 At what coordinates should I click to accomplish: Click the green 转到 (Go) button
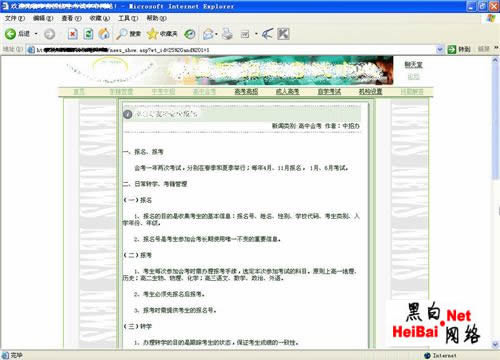pyautogui.click(x=459, y=50)
